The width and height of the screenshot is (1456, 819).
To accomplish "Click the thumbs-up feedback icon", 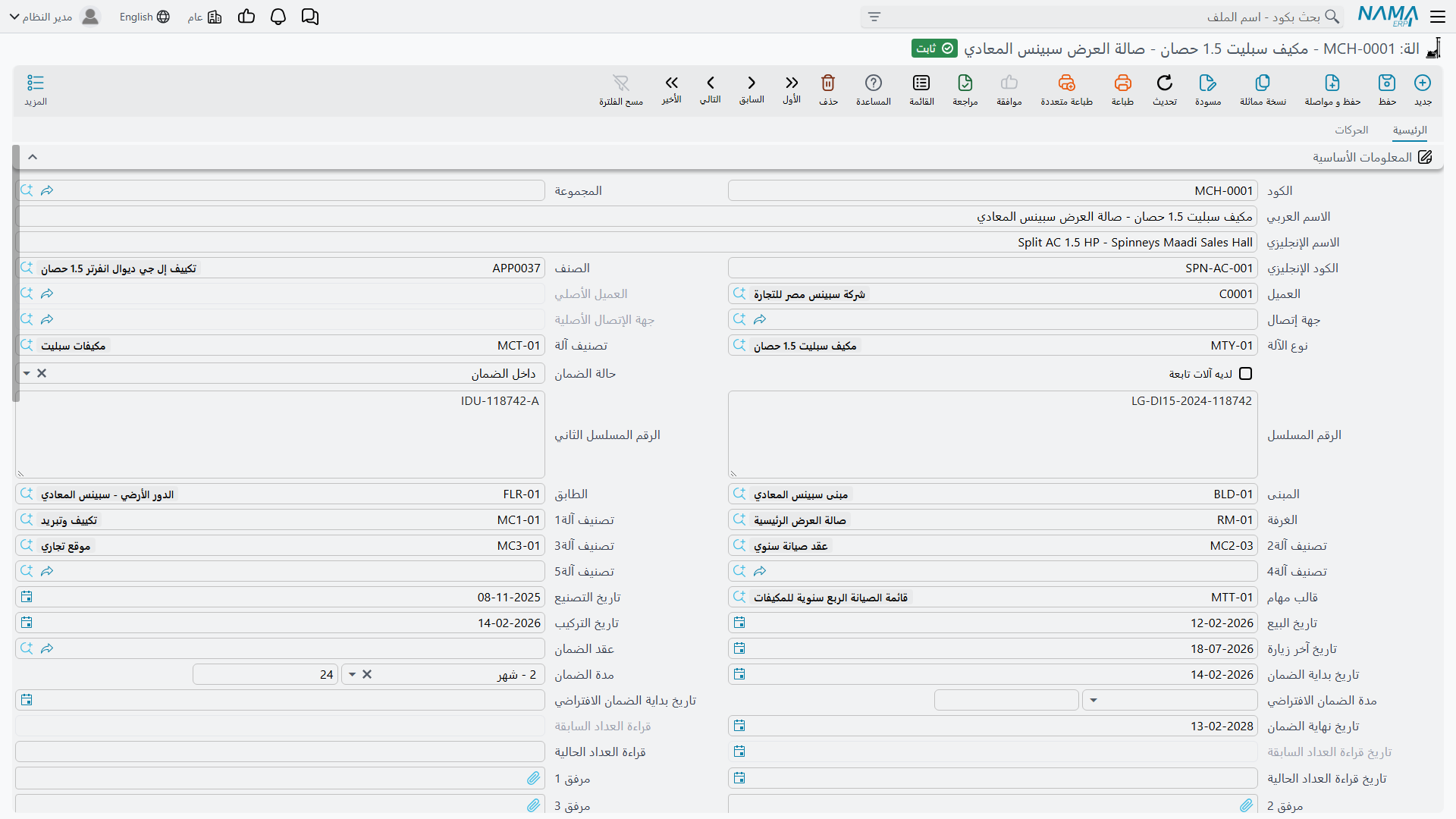I will [246, 17].
